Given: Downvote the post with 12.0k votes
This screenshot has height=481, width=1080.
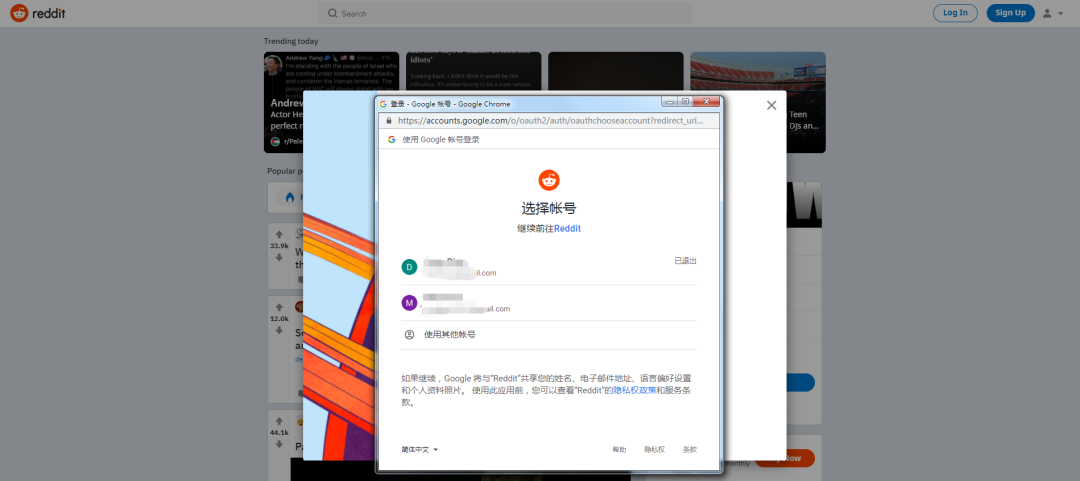Looking at the screenshot, I should (279, 331).
